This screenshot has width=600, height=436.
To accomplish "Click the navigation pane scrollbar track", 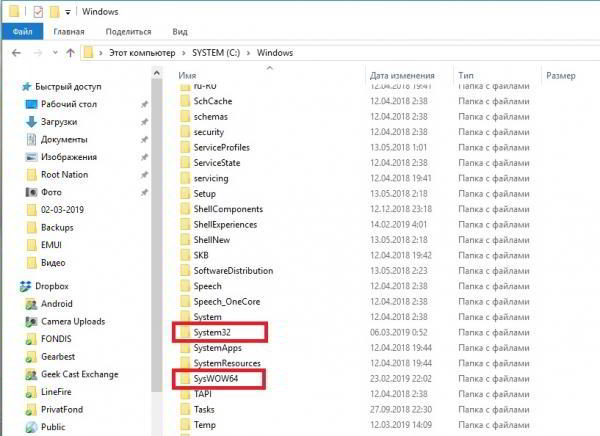I will 157,413.
